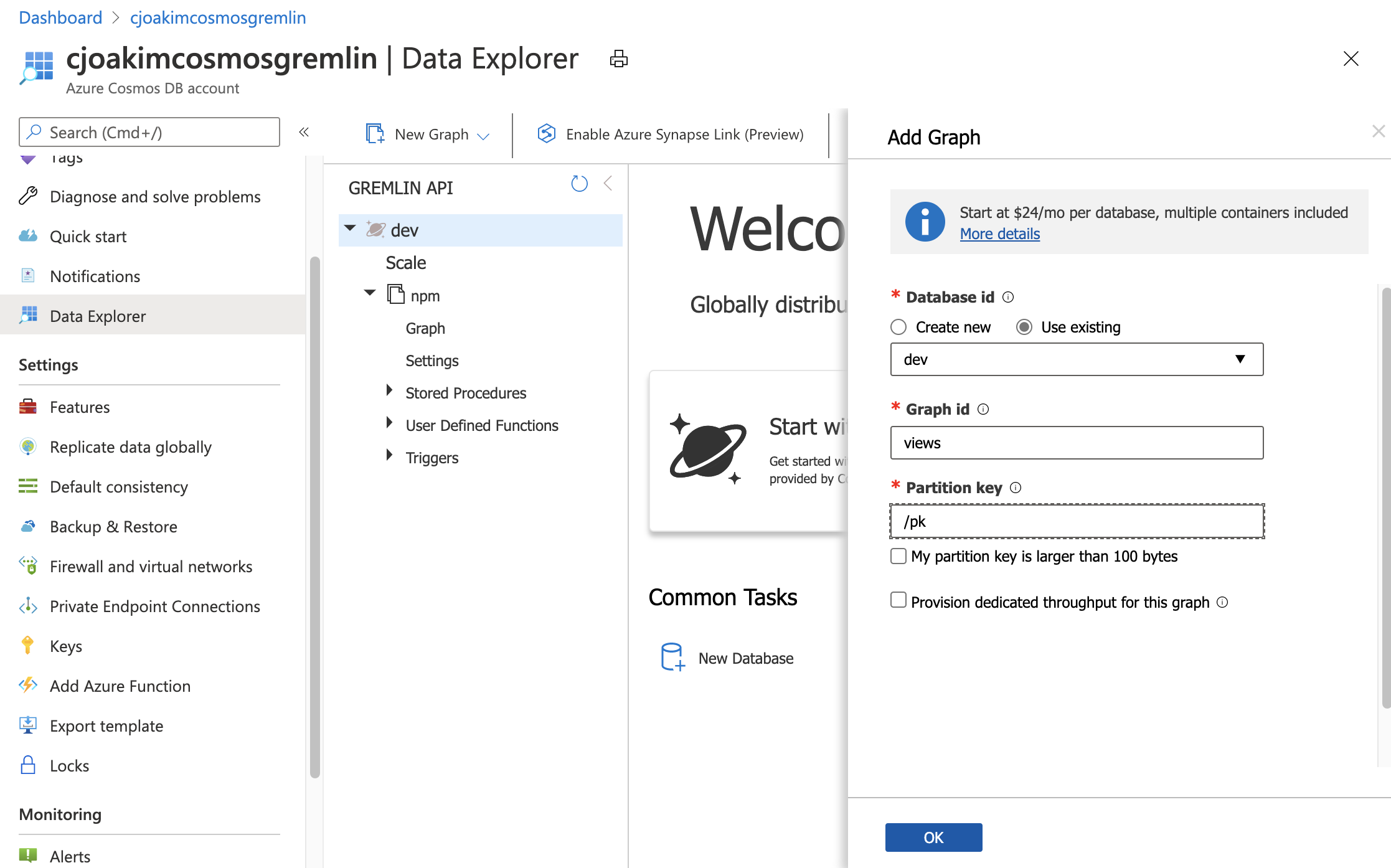This screenshot has width=1391, height=868.
Task: Click the npm graph container icon
Action: click(x=395, y=294)
